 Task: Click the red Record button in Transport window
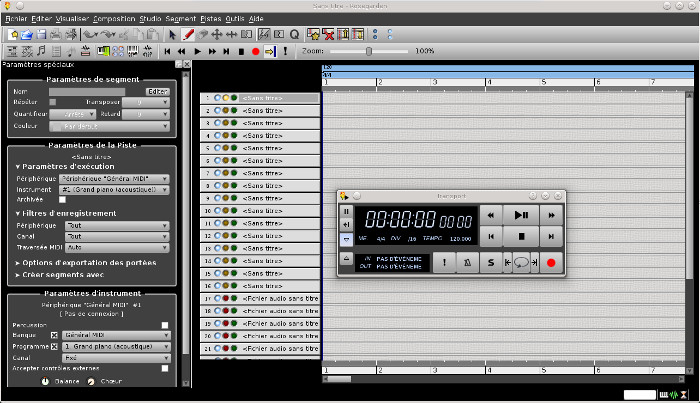point(550,262)
